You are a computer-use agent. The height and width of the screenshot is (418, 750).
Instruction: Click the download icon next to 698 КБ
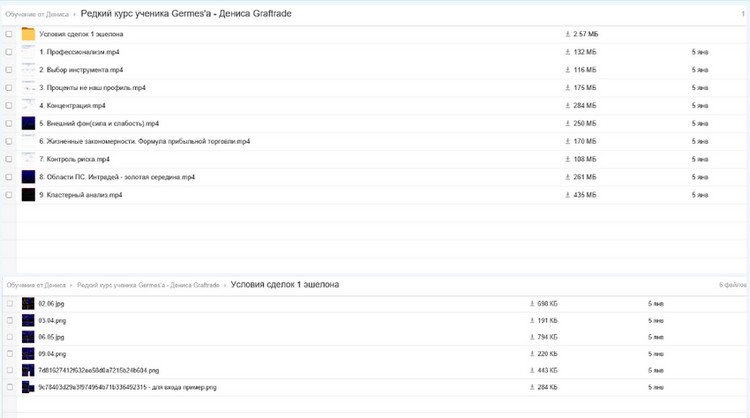tap(530, 302)
